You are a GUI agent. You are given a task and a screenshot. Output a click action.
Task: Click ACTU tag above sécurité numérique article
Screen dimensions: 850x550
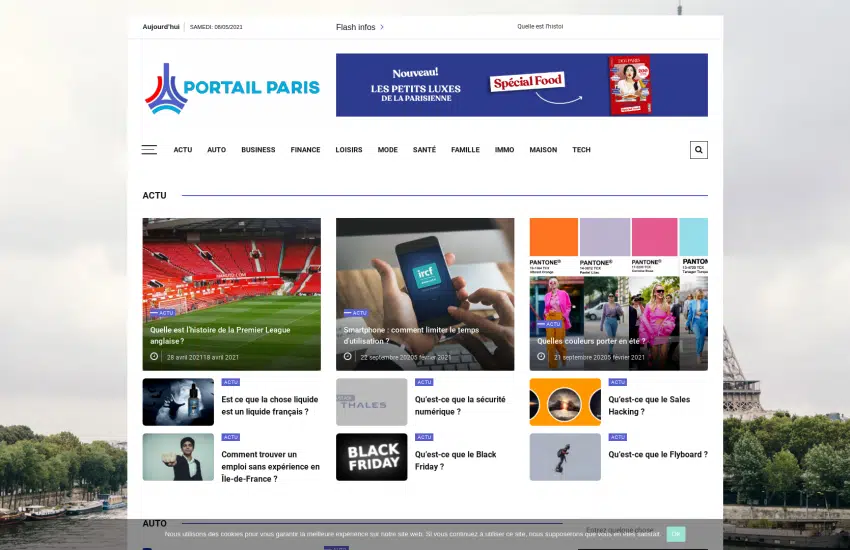click(424, 382)
